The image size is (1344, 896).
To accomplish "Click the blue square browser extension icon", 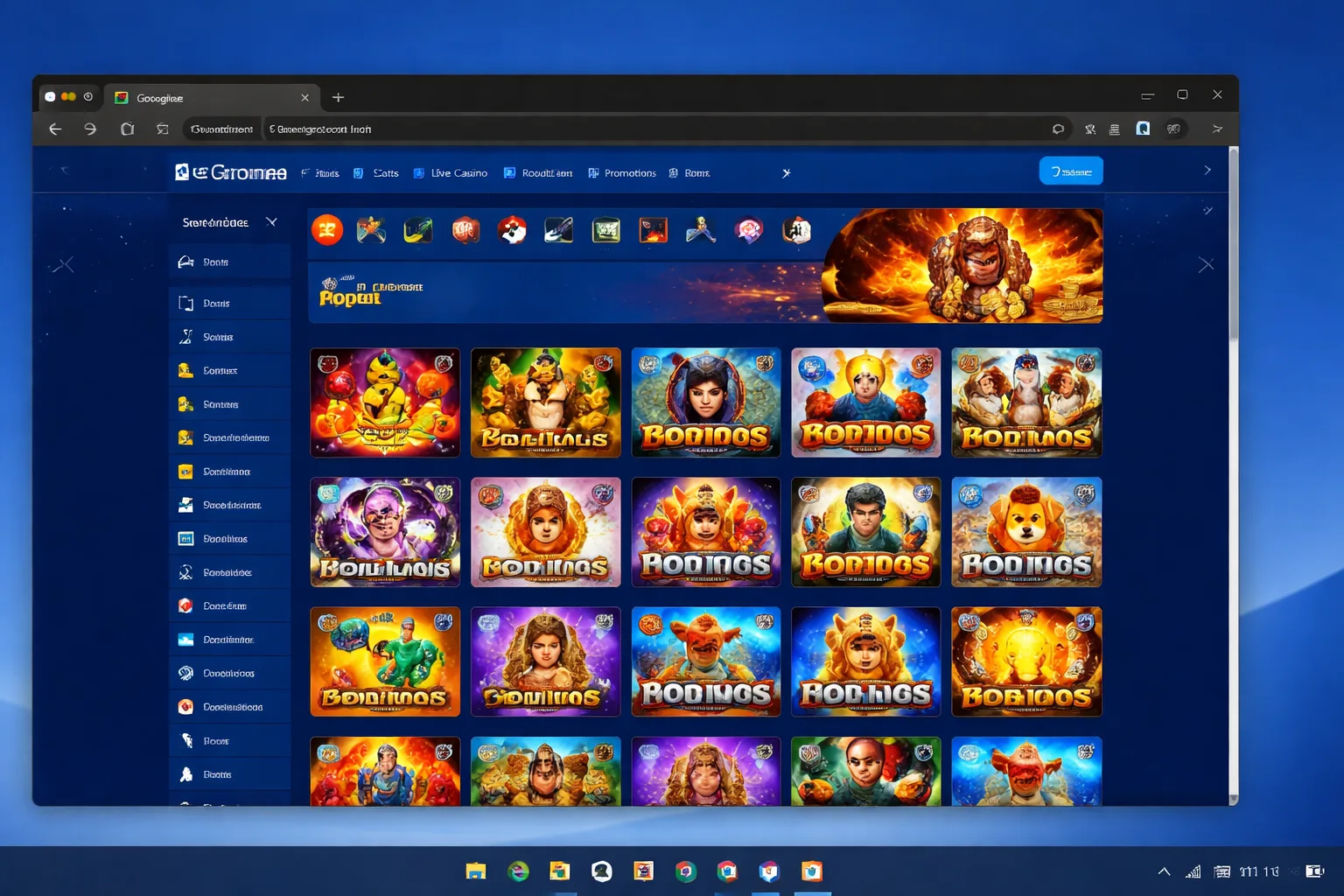I will coord(1143,129).
